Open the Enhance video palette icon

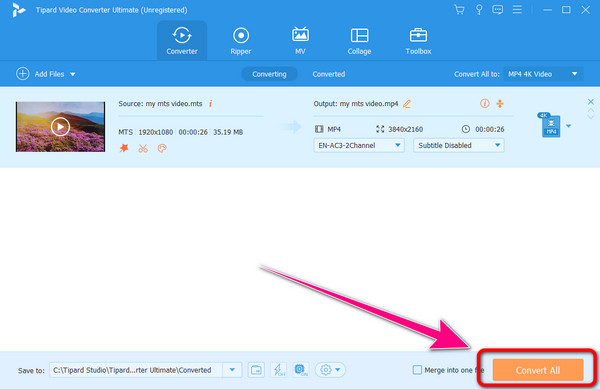tap(162, 148)
